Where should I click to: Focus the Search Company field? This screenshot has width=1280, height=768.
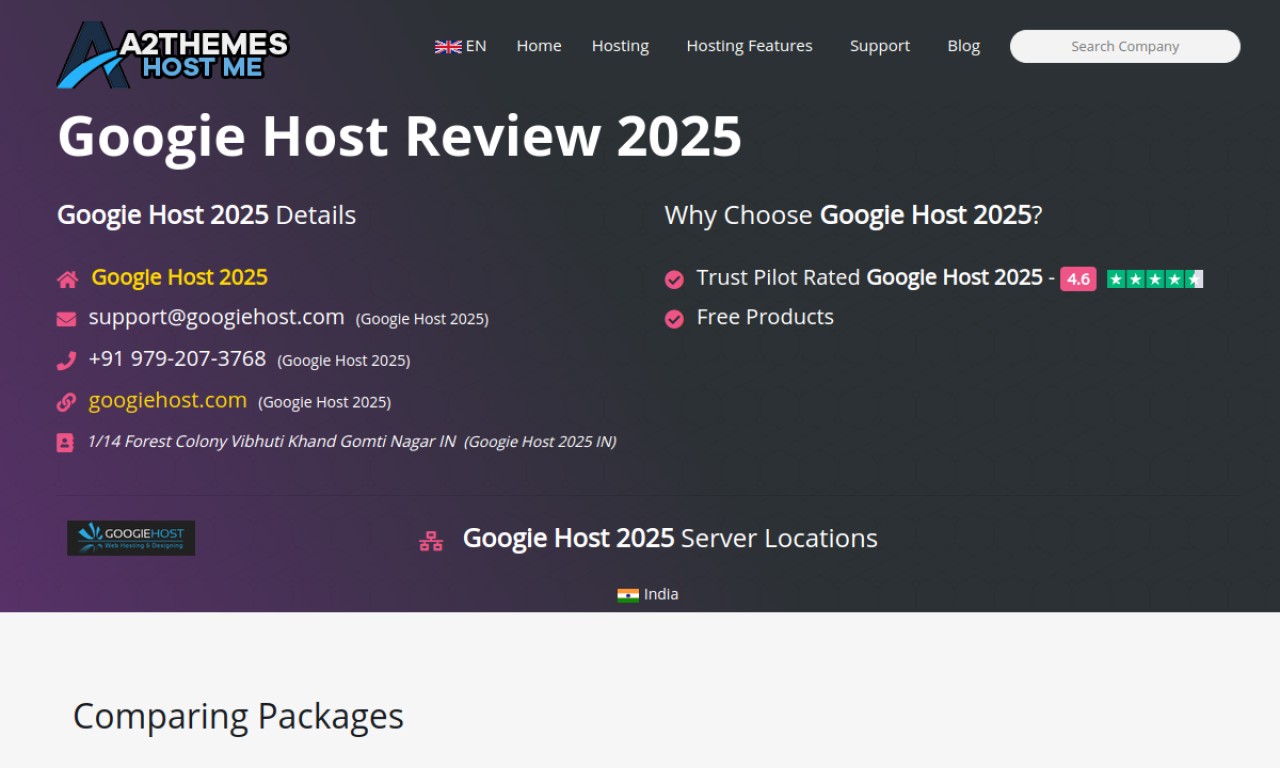(1125, 46)
